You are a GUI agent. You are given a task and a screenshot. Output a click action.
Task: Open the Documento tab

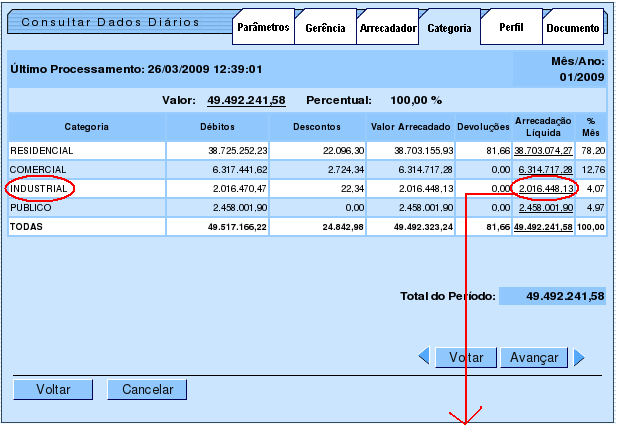coord(574,29)
